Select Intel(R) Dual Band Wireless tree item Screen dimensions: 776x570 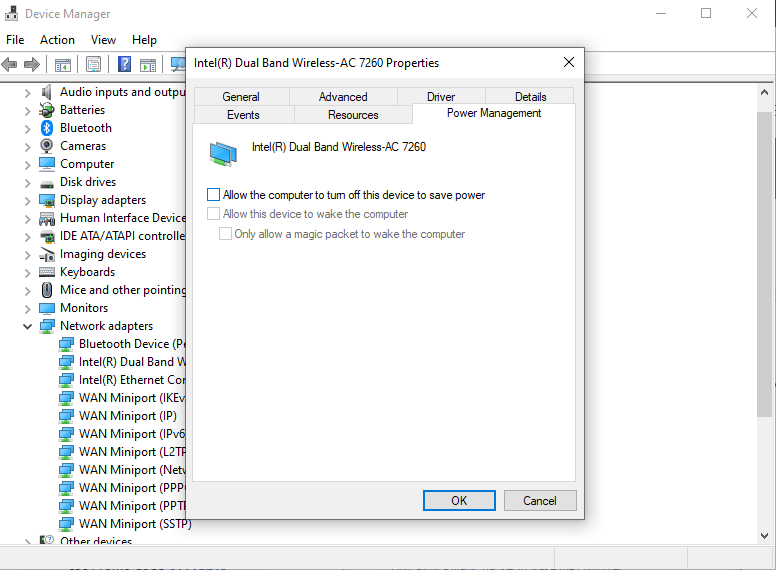pos(132,362)
